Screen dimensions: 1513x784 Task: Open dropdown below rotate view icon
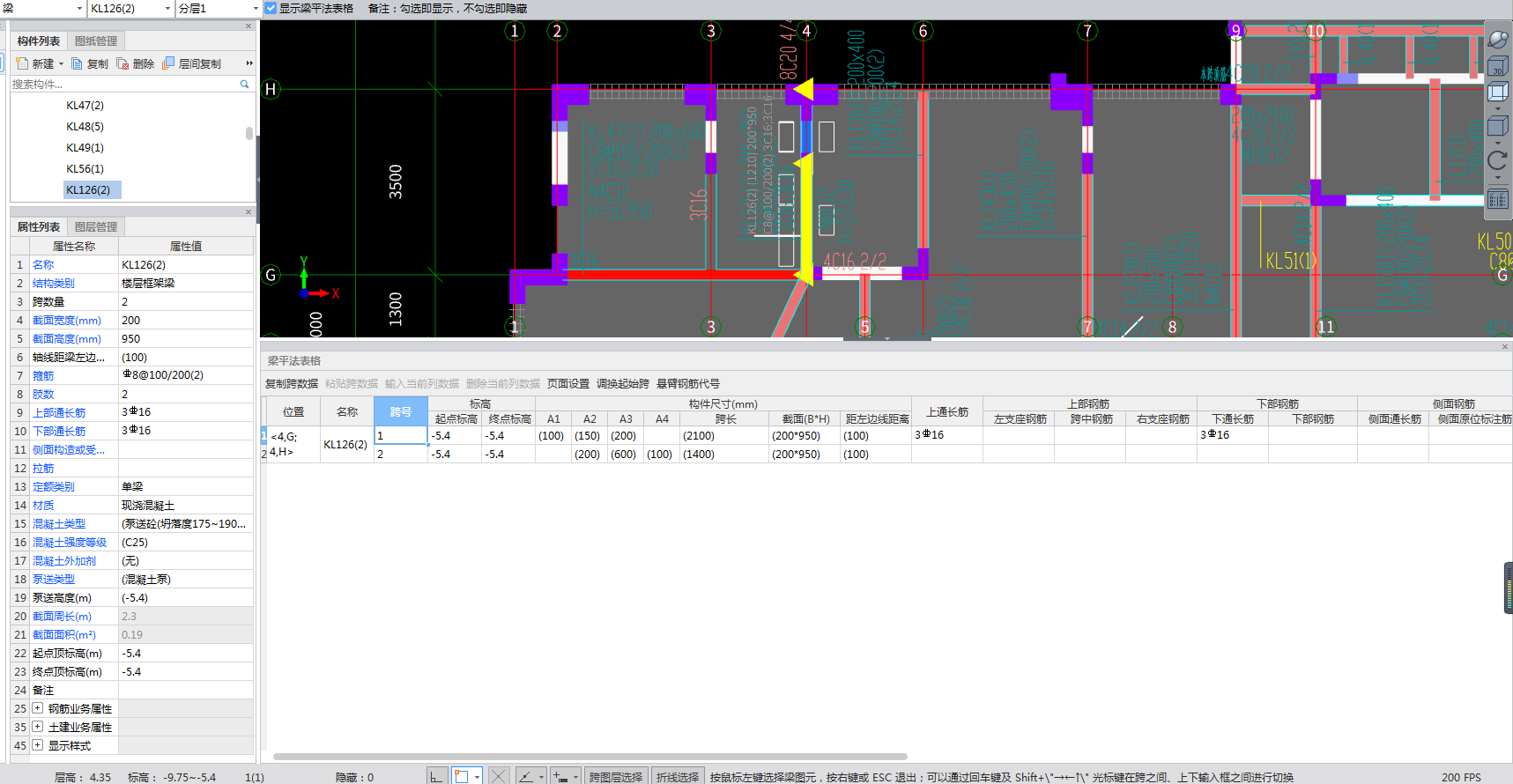click(1498, 178)
